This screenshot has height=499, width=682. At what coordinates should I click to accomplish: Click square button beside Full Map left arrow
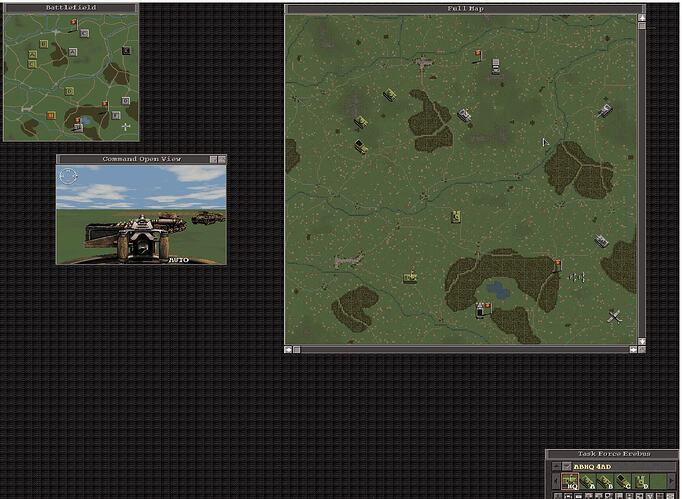click(x=297, y=349)
